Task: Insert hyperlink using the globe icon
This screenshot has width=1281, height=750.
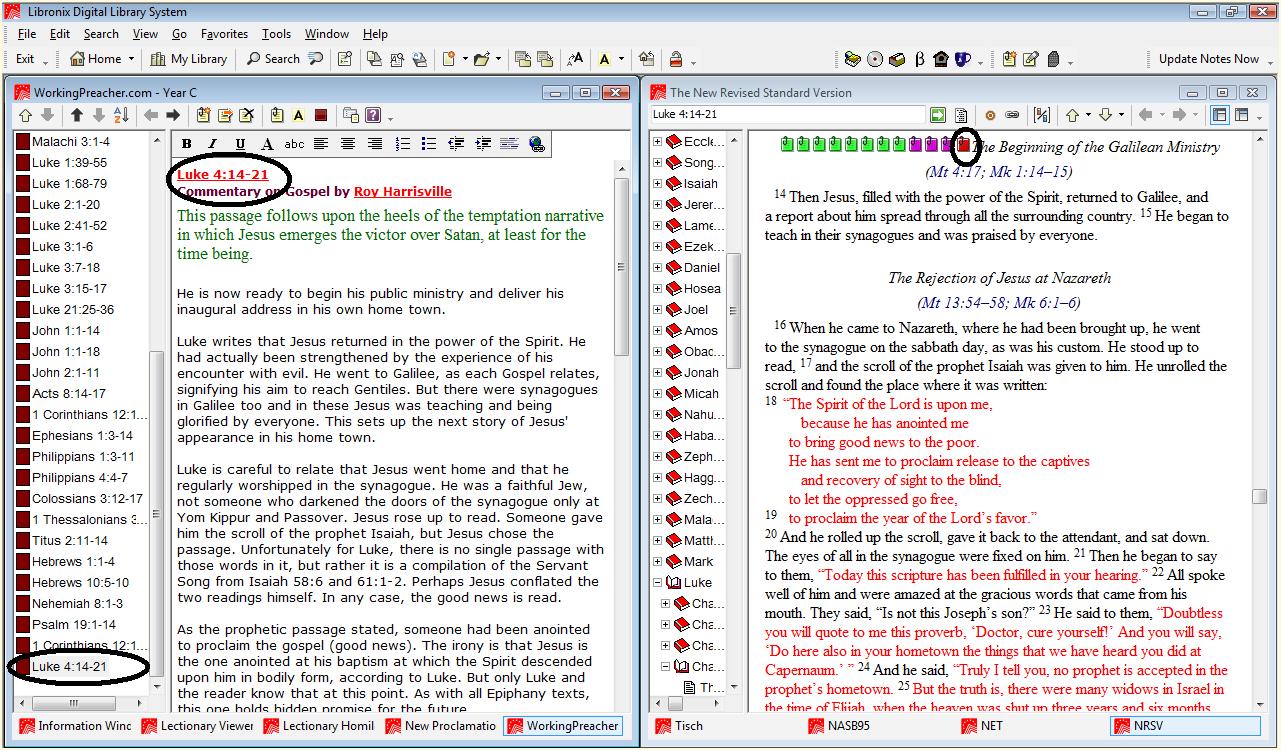Action: pyautogui.click(x=536, y=145)
